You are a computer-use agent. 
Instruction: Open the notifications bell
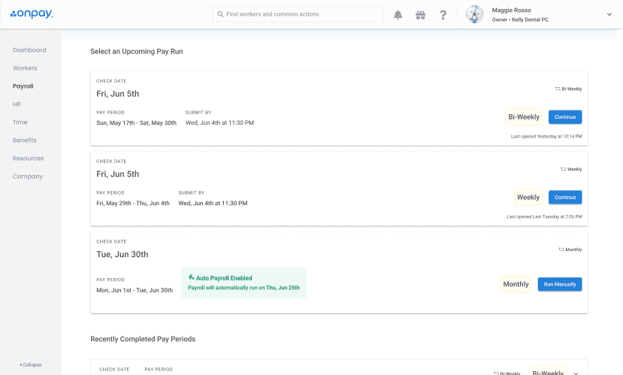[398, 15]
